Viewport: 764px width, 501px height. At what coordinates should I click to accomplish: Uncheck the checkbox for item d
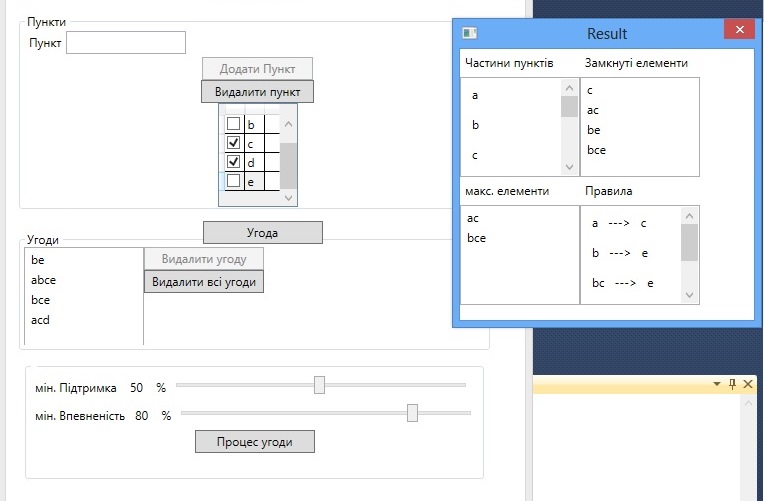233,161
